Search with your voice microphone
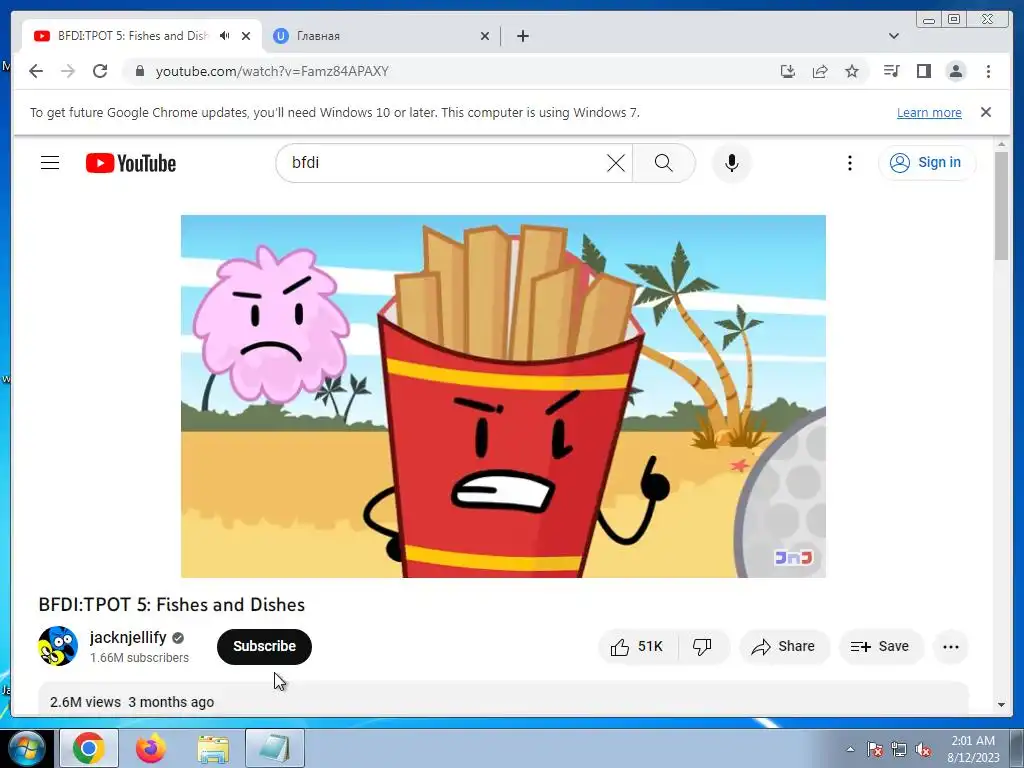1024x768 pixels. point(731,163)
